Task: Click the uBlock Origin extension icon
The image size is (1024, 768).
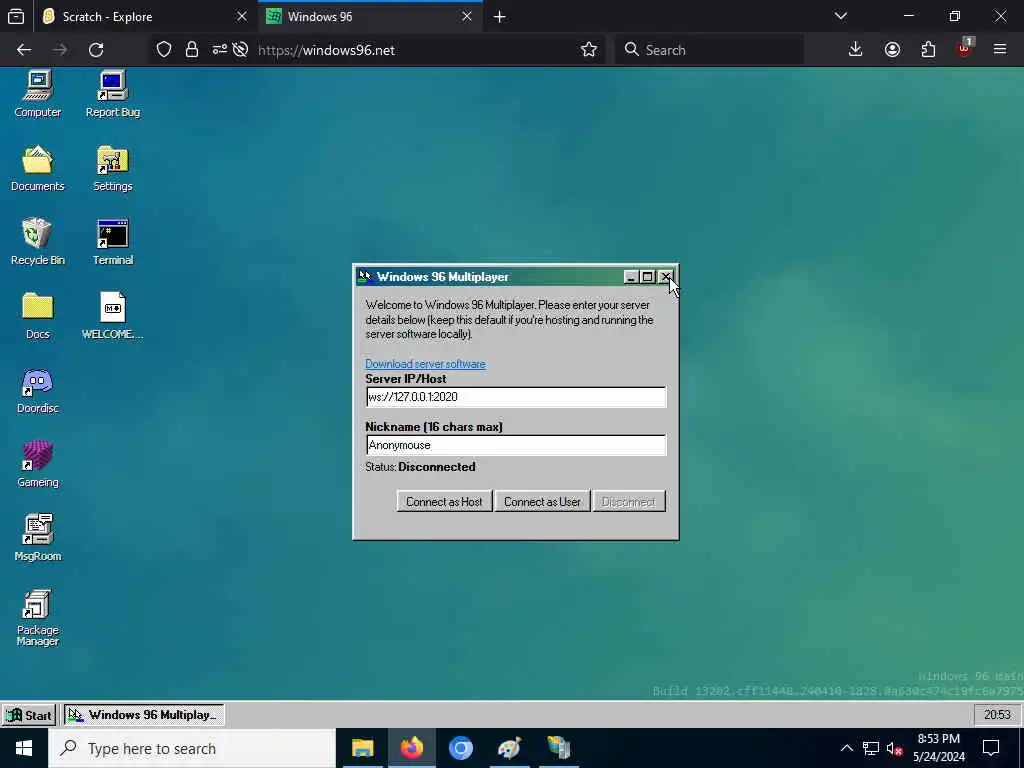Action: coord(965,48)
